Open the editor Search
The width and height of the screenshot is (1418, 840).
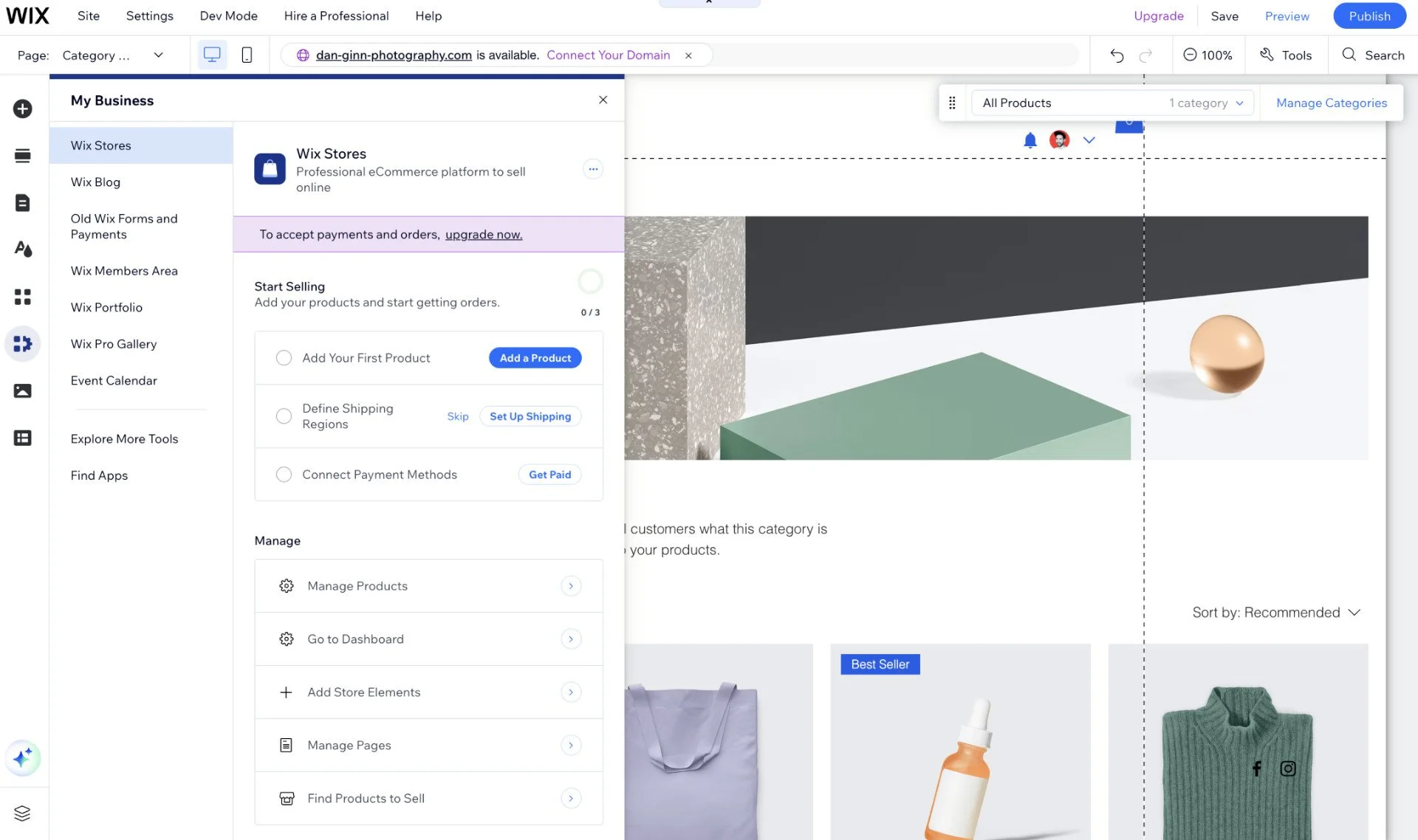click(x=1373, y=55)
